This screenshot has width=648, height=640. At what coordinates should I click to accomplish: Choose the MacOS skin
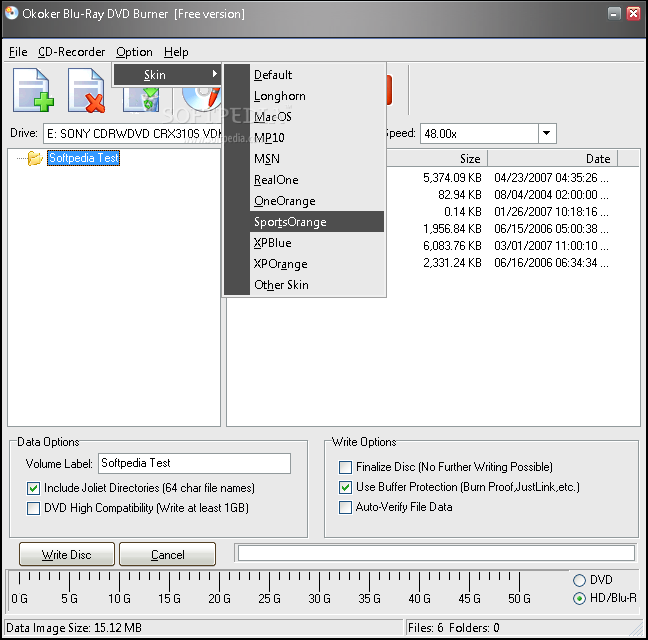317,117
